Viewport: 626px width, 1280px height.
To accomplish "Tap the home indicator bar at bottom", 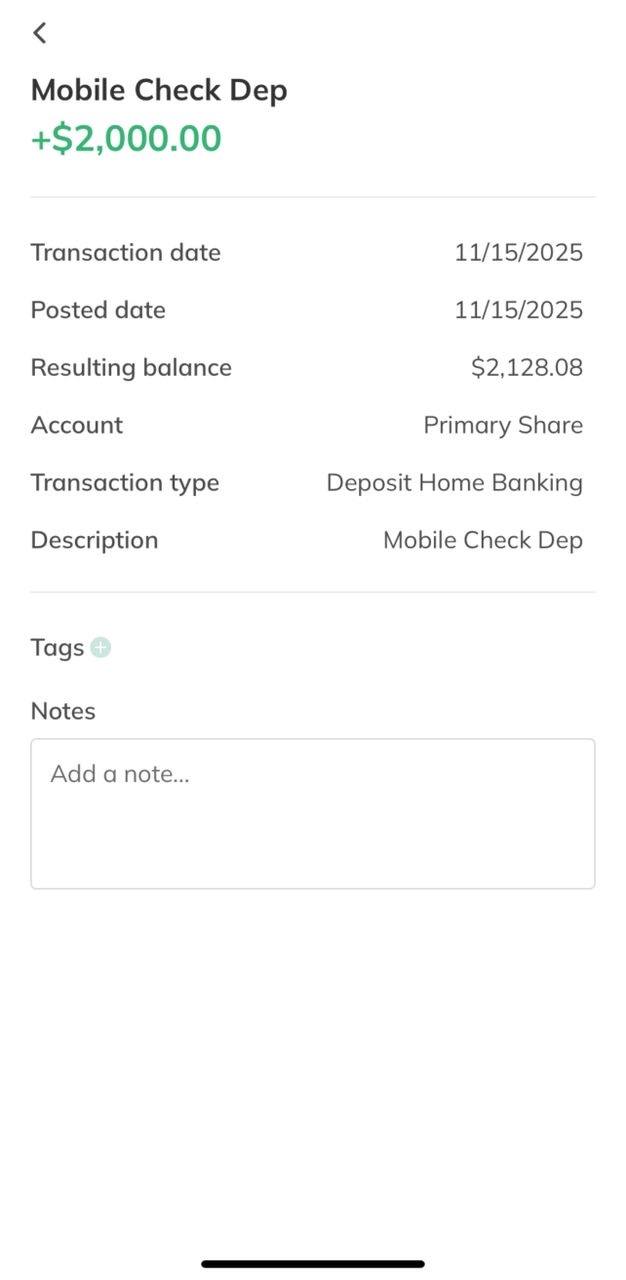I will (313, 1264).
